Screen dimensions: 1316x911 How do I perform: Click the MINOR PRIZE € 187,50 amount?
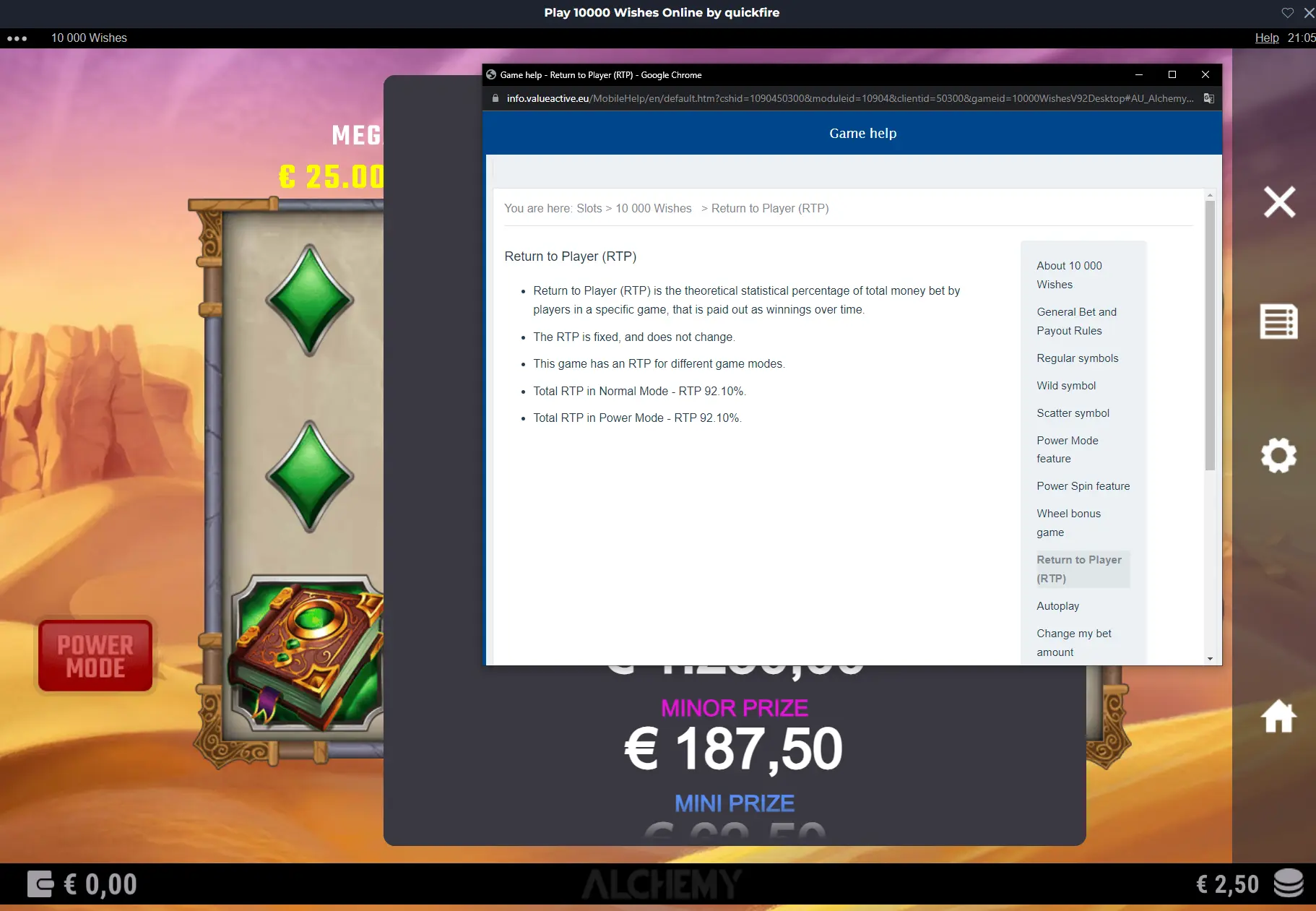pos(734,749)
